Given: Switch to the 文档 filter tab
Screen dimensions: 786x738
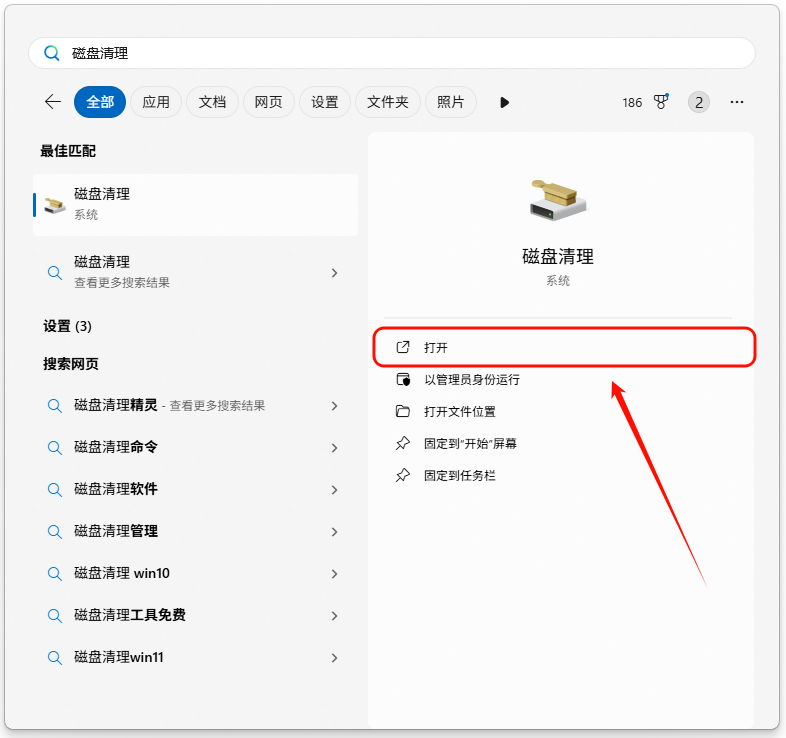Looking at the screenshot, I should [212, 102].
